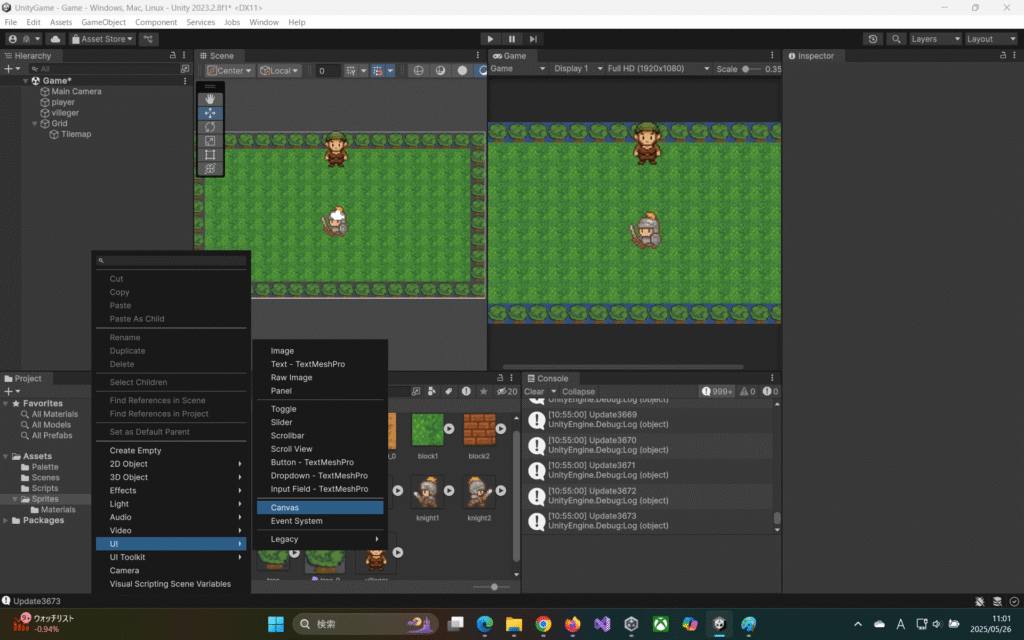The height and width of the screenshot is (640, 1024).
Task: Open 2D Object submenu in context menu
Action: point(171,464)
